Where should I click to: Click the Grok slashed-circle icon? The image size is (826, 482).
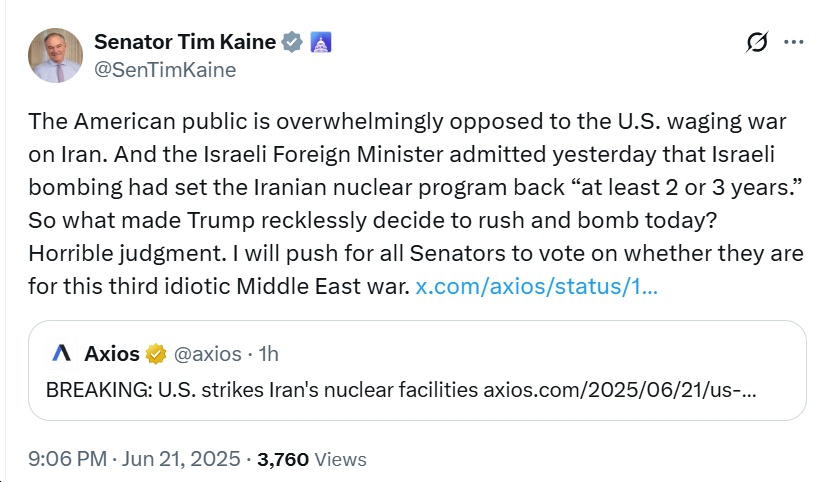click(x=757, y=42)
